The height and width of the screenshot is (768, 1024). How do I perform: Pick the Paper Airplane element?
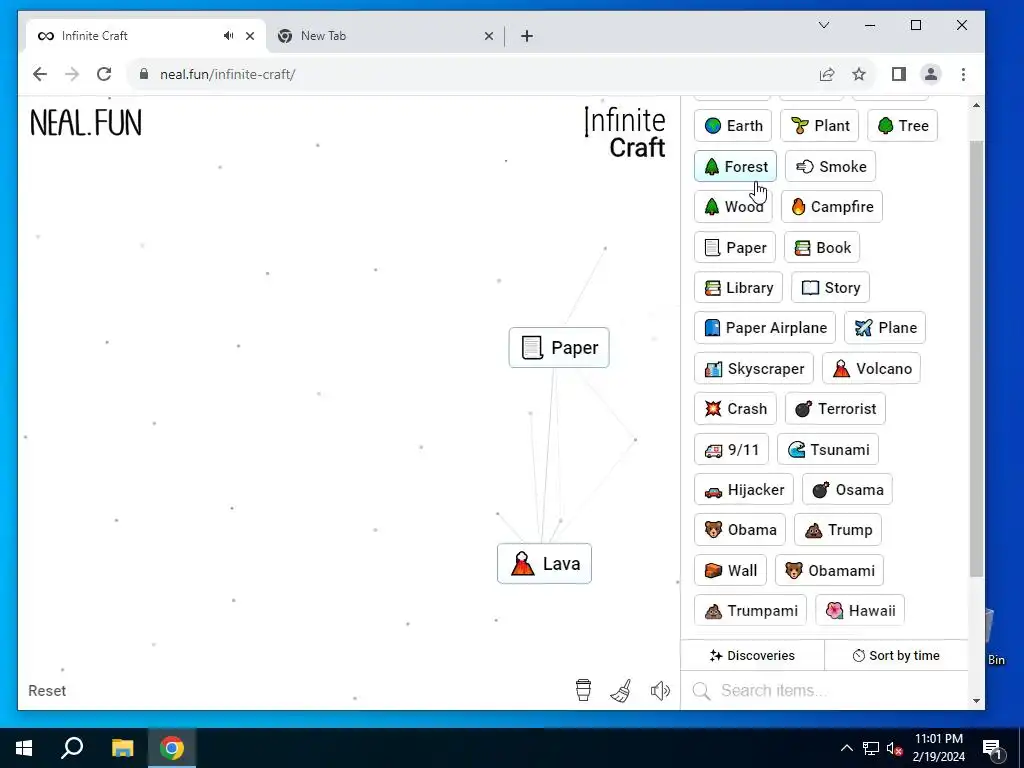tap(765, 328)
